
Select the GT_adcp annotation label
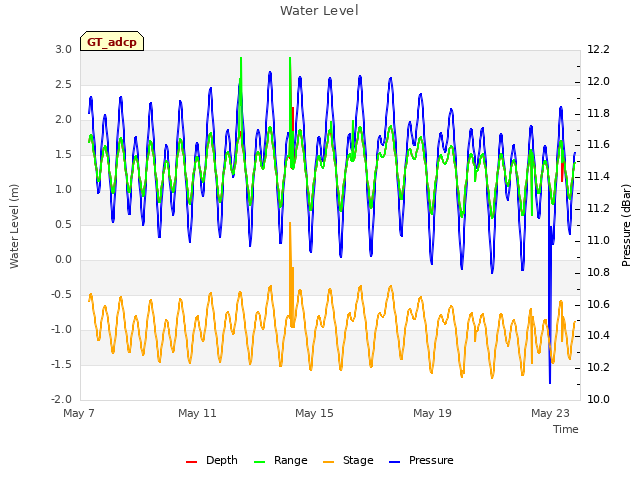coord(112,41)
